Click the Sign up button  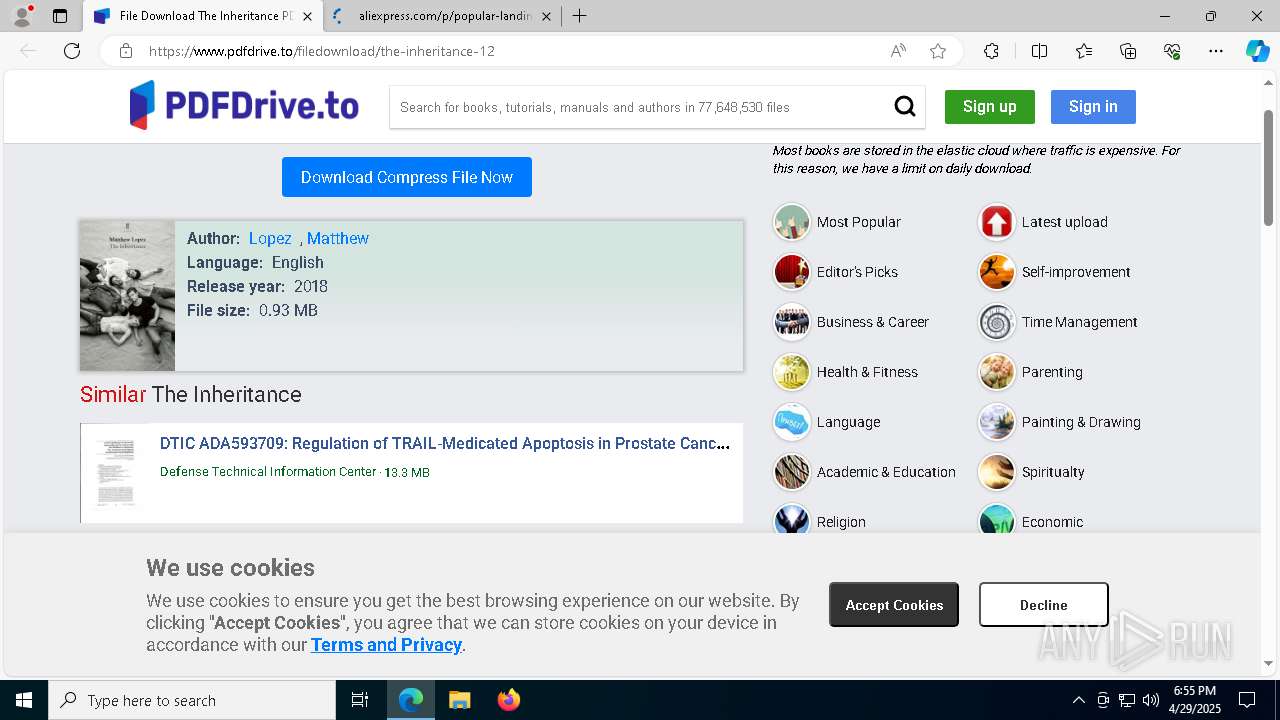coord(990,107)
